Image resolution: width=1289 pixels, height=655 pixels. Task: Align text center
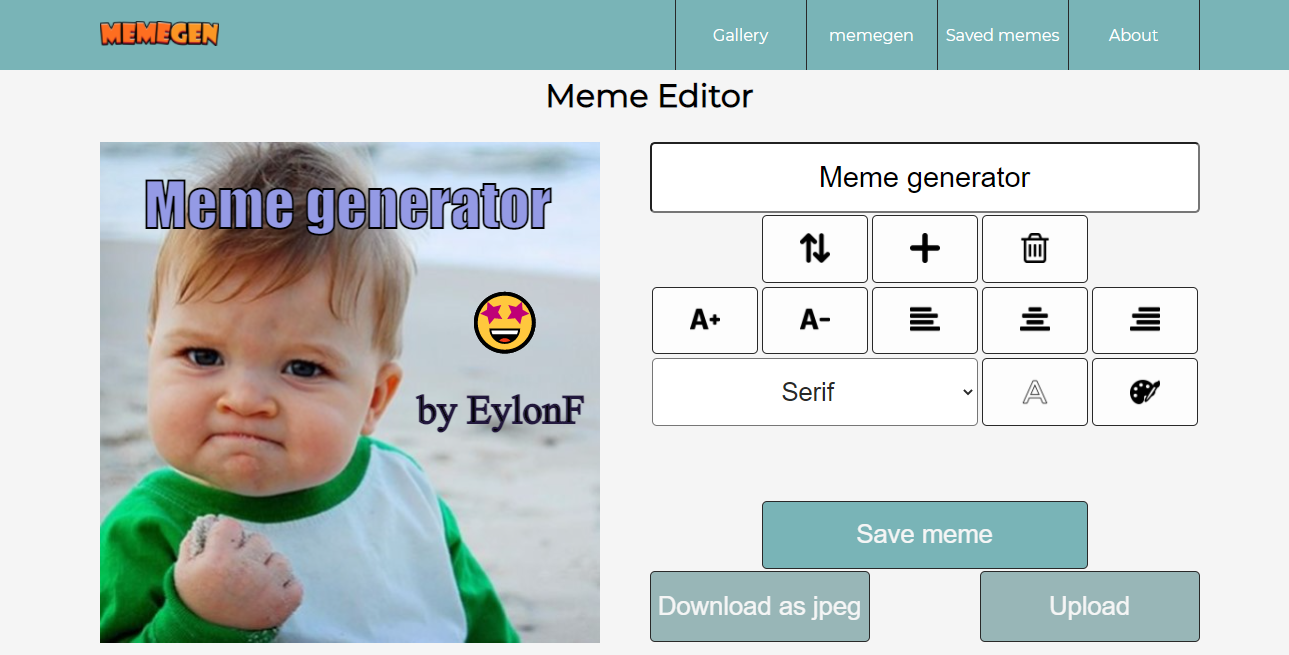pyautogui.click(x=1035, y=320)
